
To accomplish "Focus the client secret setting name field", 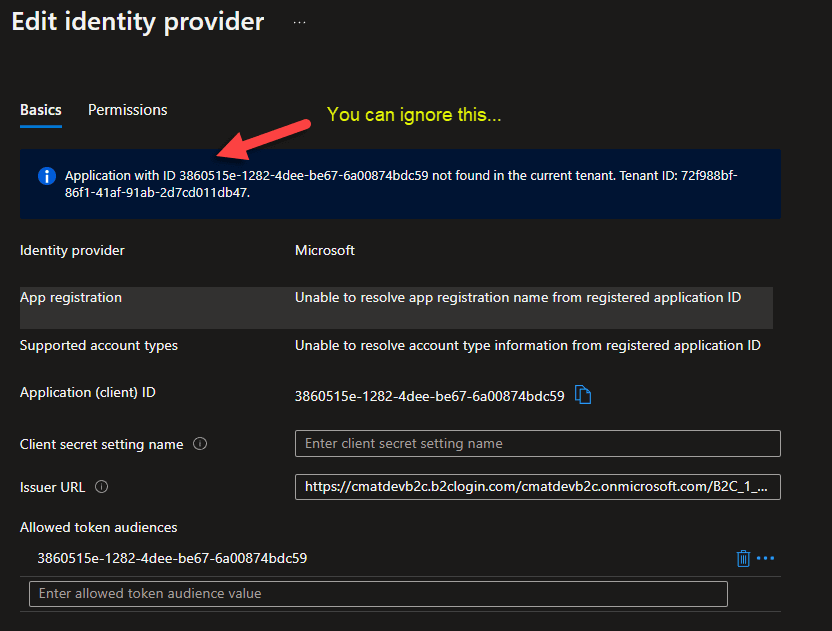I will pyautogui.click(x=538, y=443).
